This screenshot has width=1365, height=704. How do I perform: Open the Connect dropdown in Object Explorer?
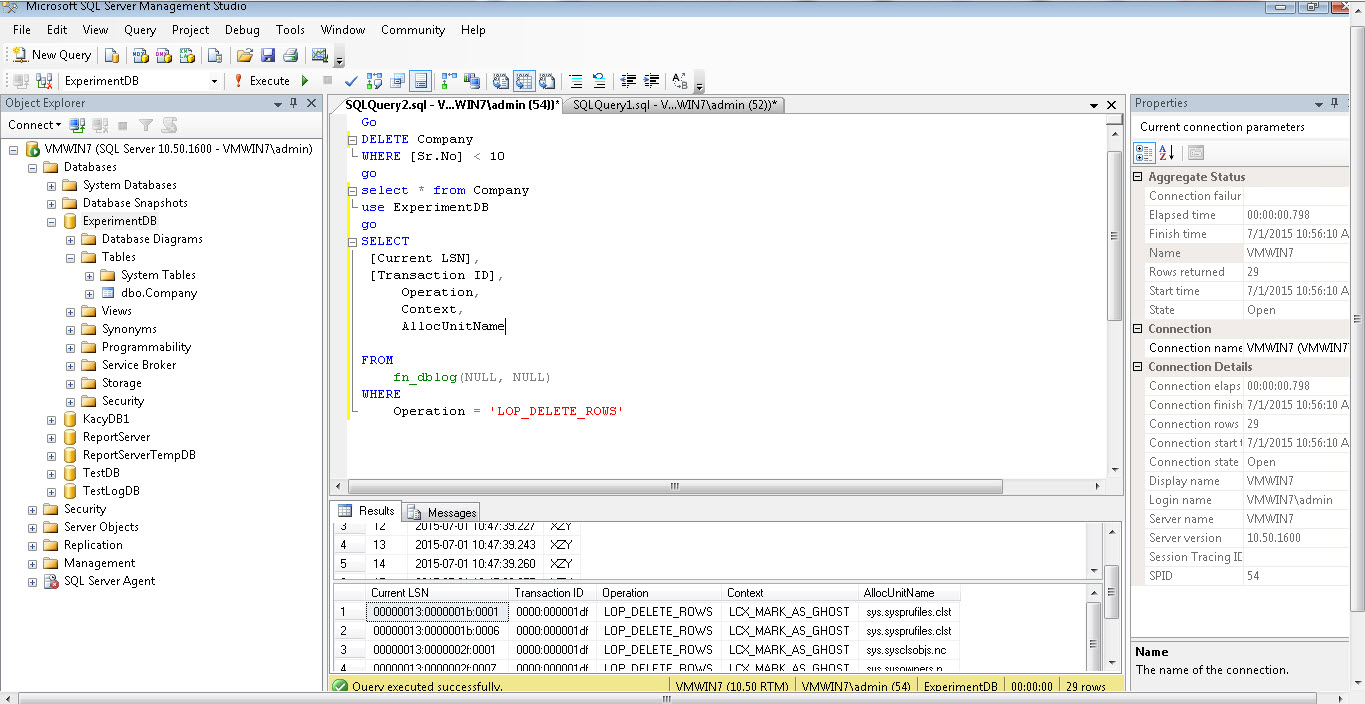click(x=35, y=125)
